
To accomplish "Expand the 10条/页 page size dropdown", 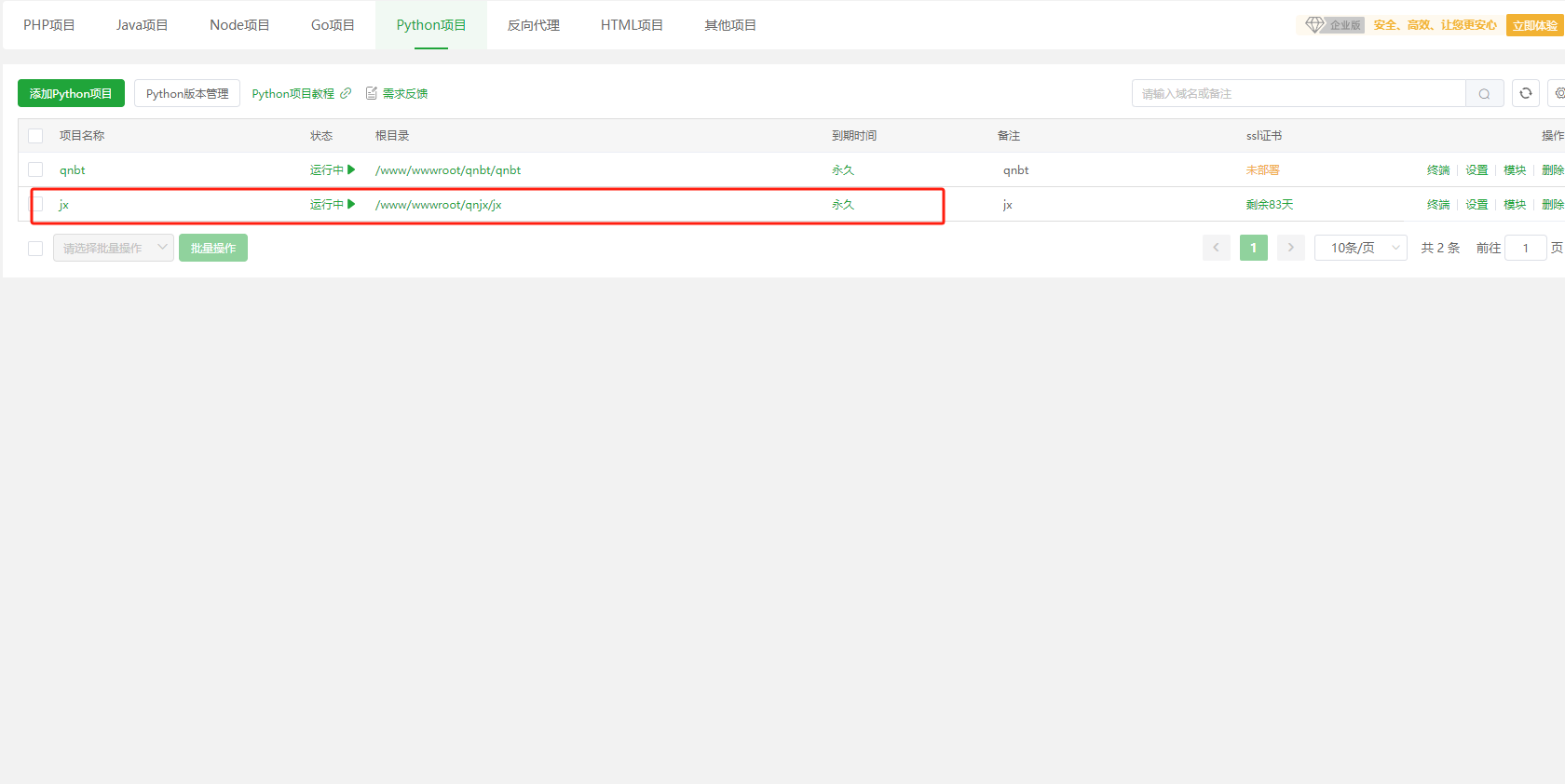I will pos(1360,248).
